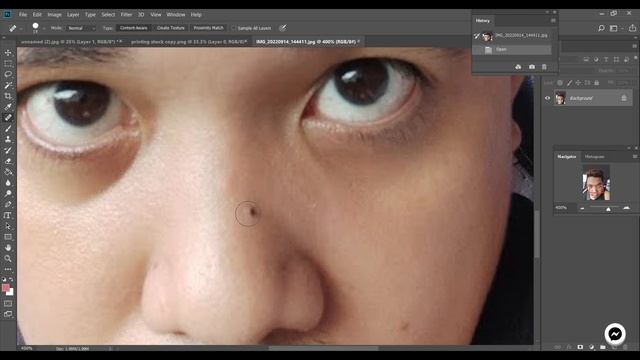Toggle lock all padlock in Layers panel

coord(597,83)
